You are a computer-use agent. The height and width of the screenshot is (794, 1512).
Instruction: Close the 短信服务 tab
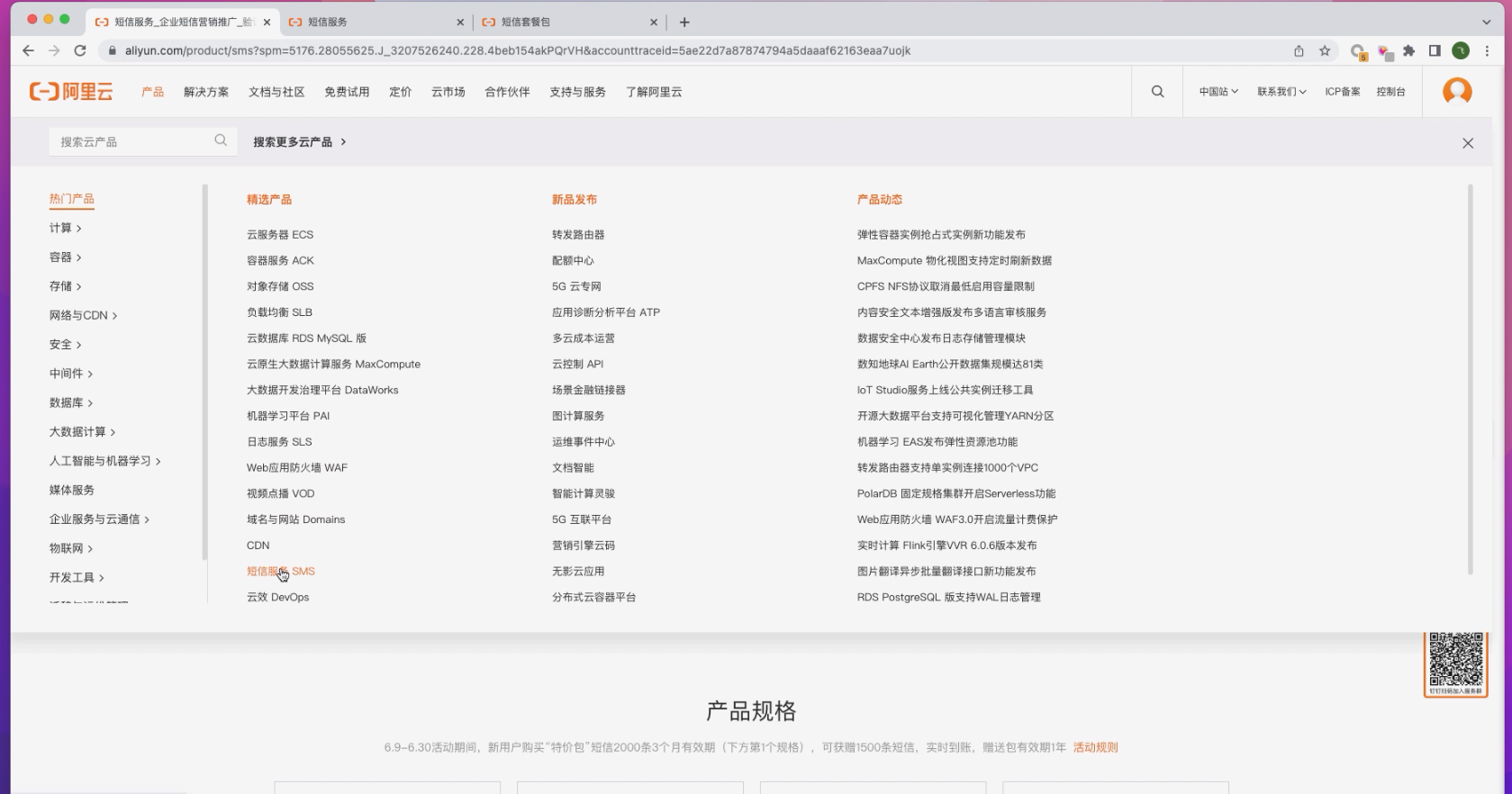coord(460,22)
